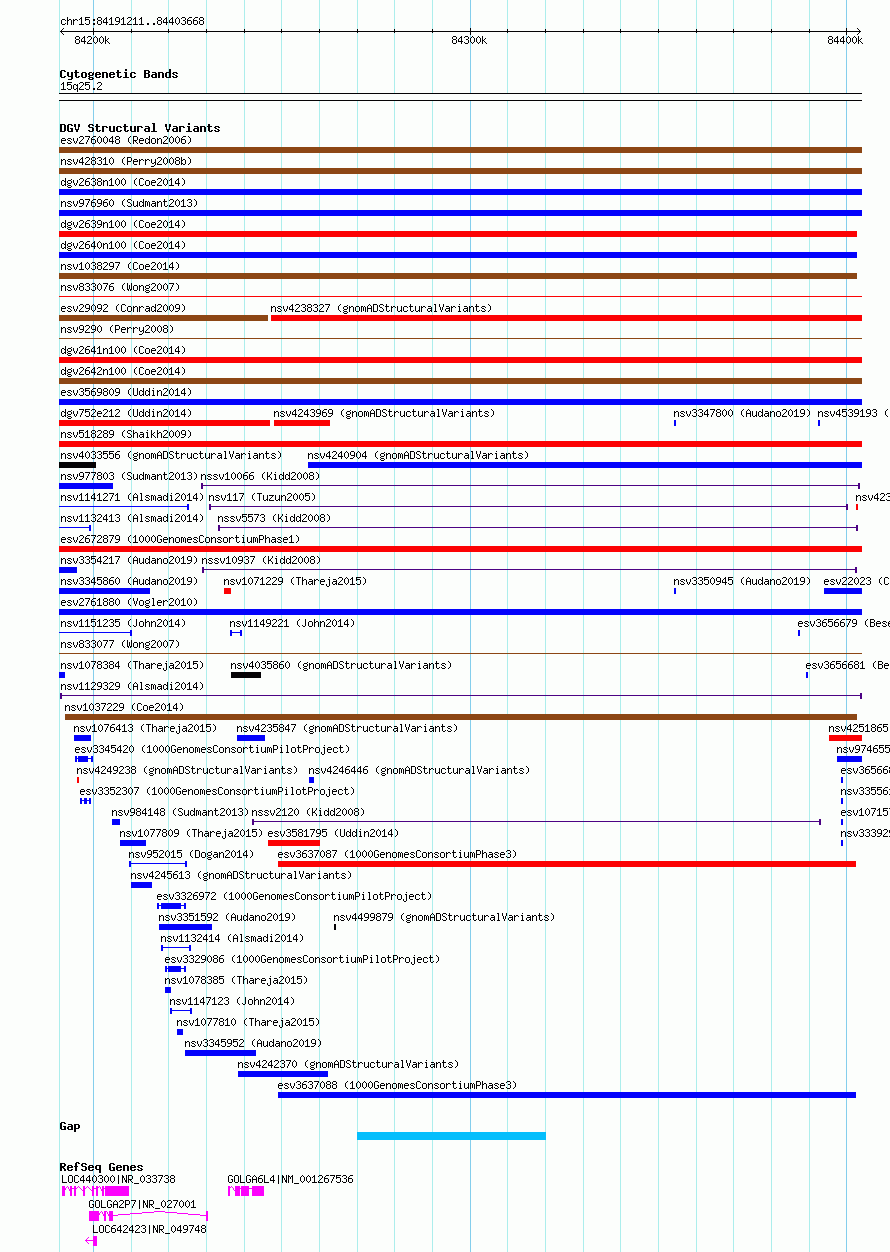Click dgv2641n100 (Coe2014) label

(123, 350)
